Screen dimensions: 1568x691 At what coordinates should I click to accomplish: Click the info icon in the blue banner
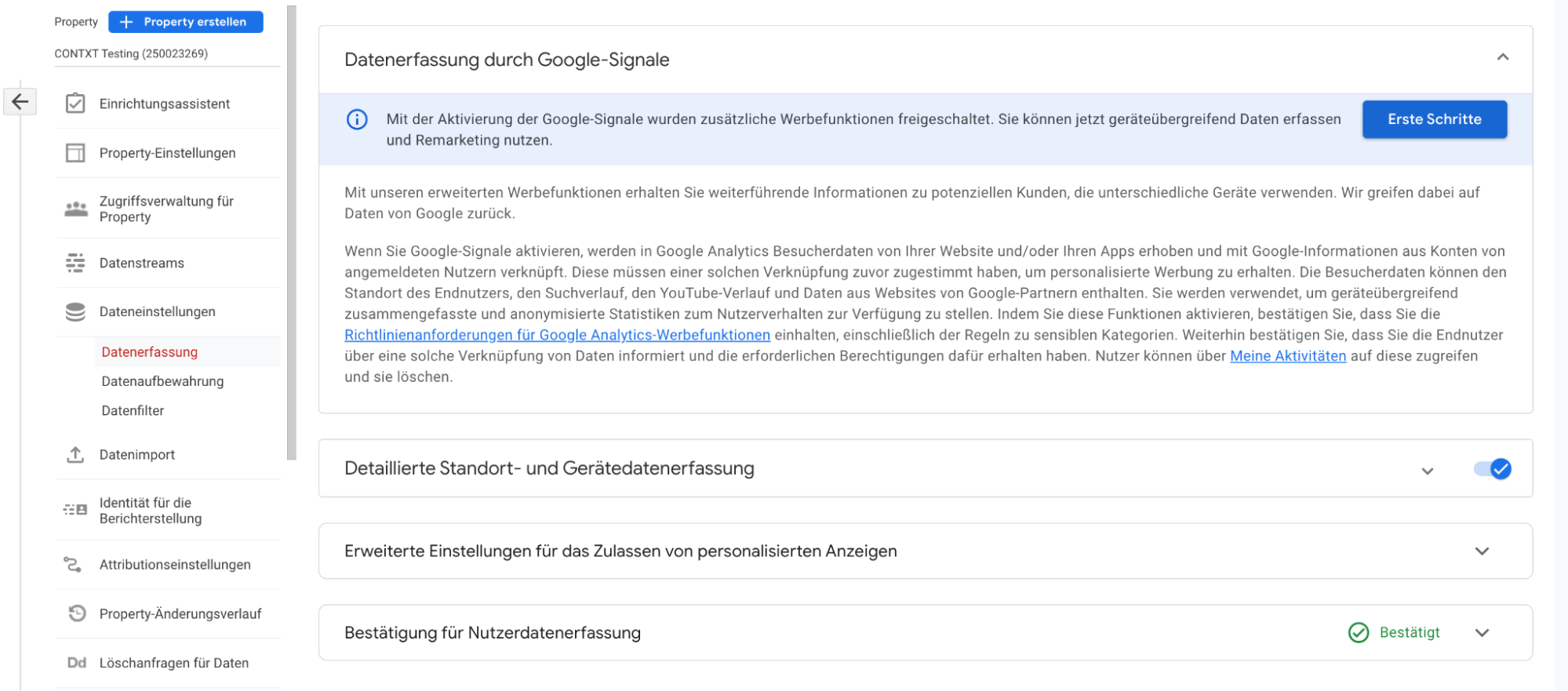tap(357, 119)
